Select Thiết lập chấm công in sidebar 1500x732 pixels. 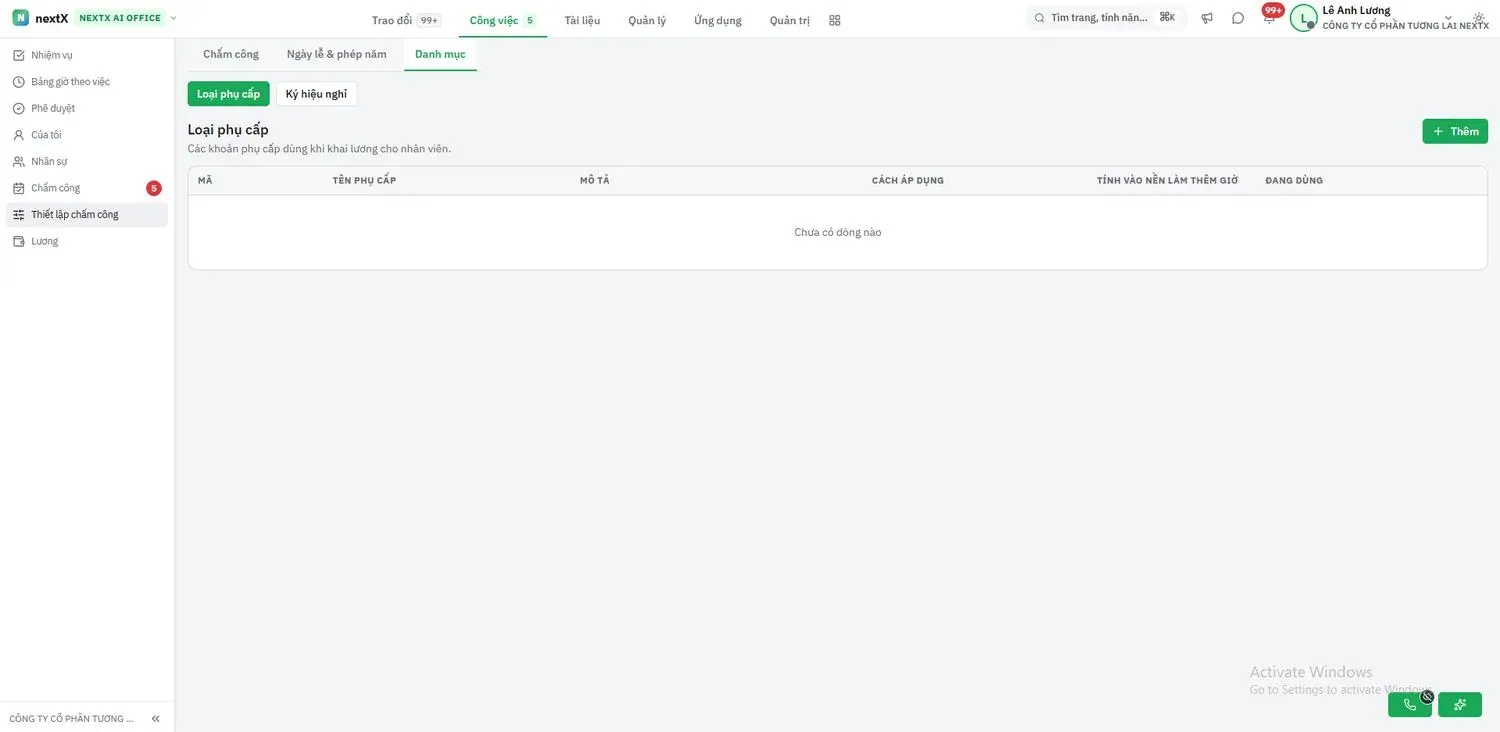pos(87,214)
